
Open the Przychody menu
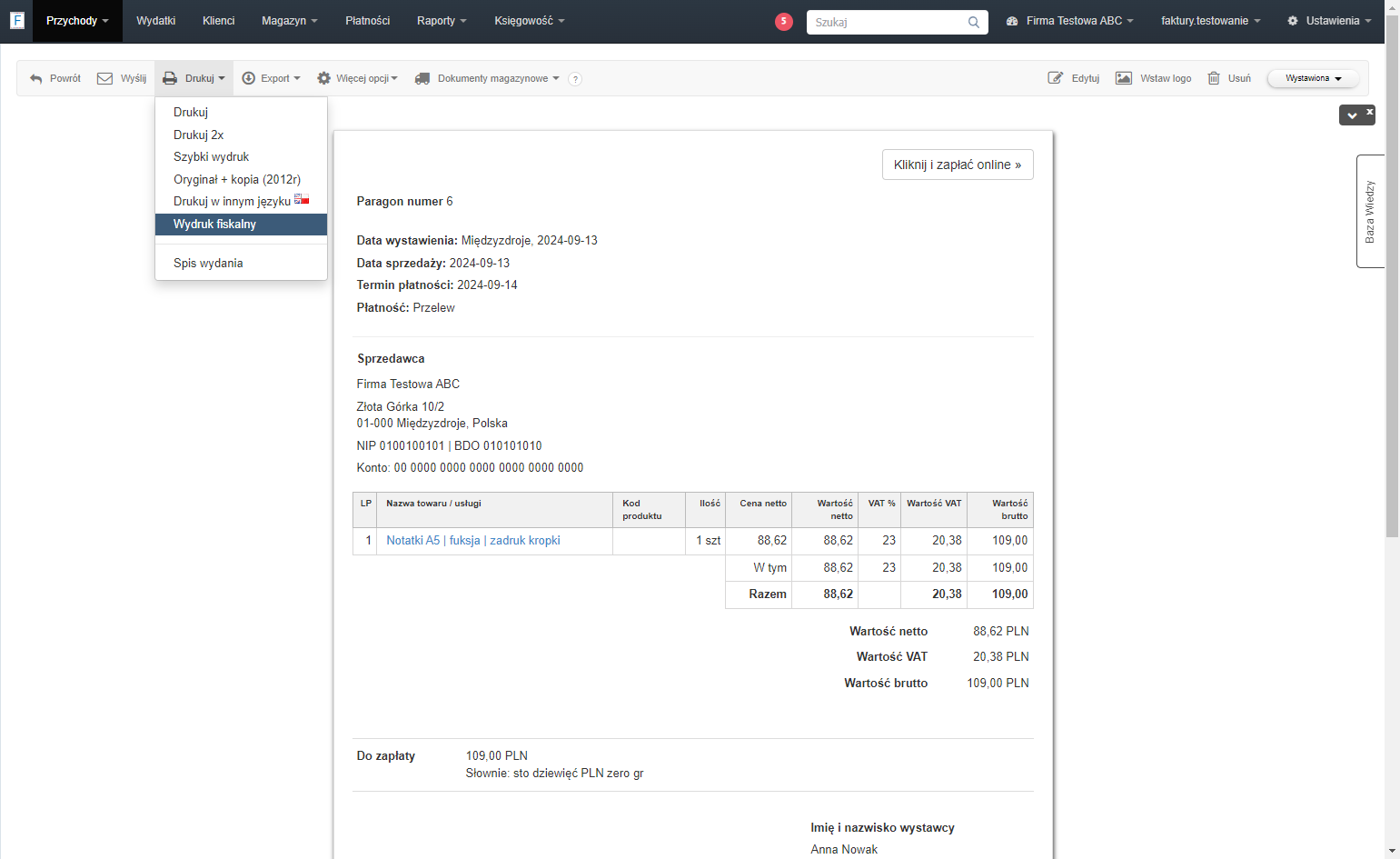point(77,21)
